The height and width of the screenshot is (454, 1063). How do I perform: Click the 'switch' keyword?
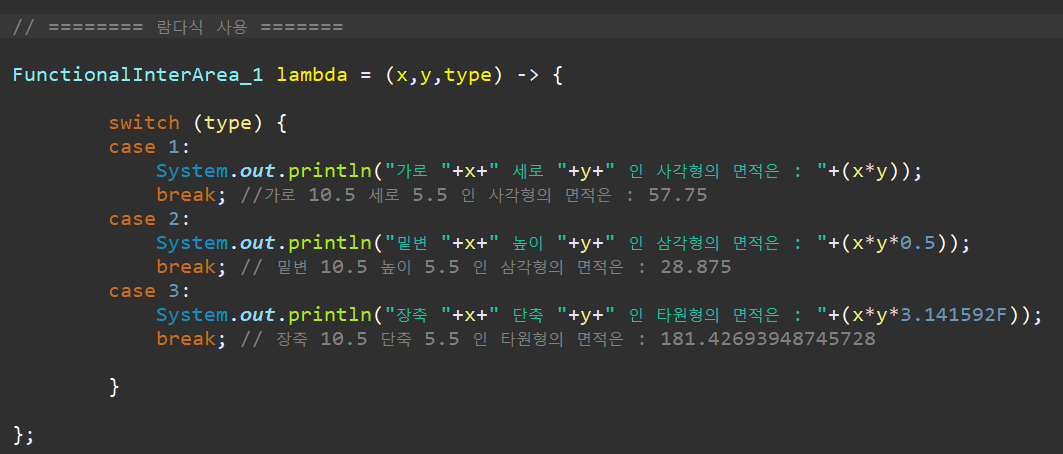pos(144,123)
